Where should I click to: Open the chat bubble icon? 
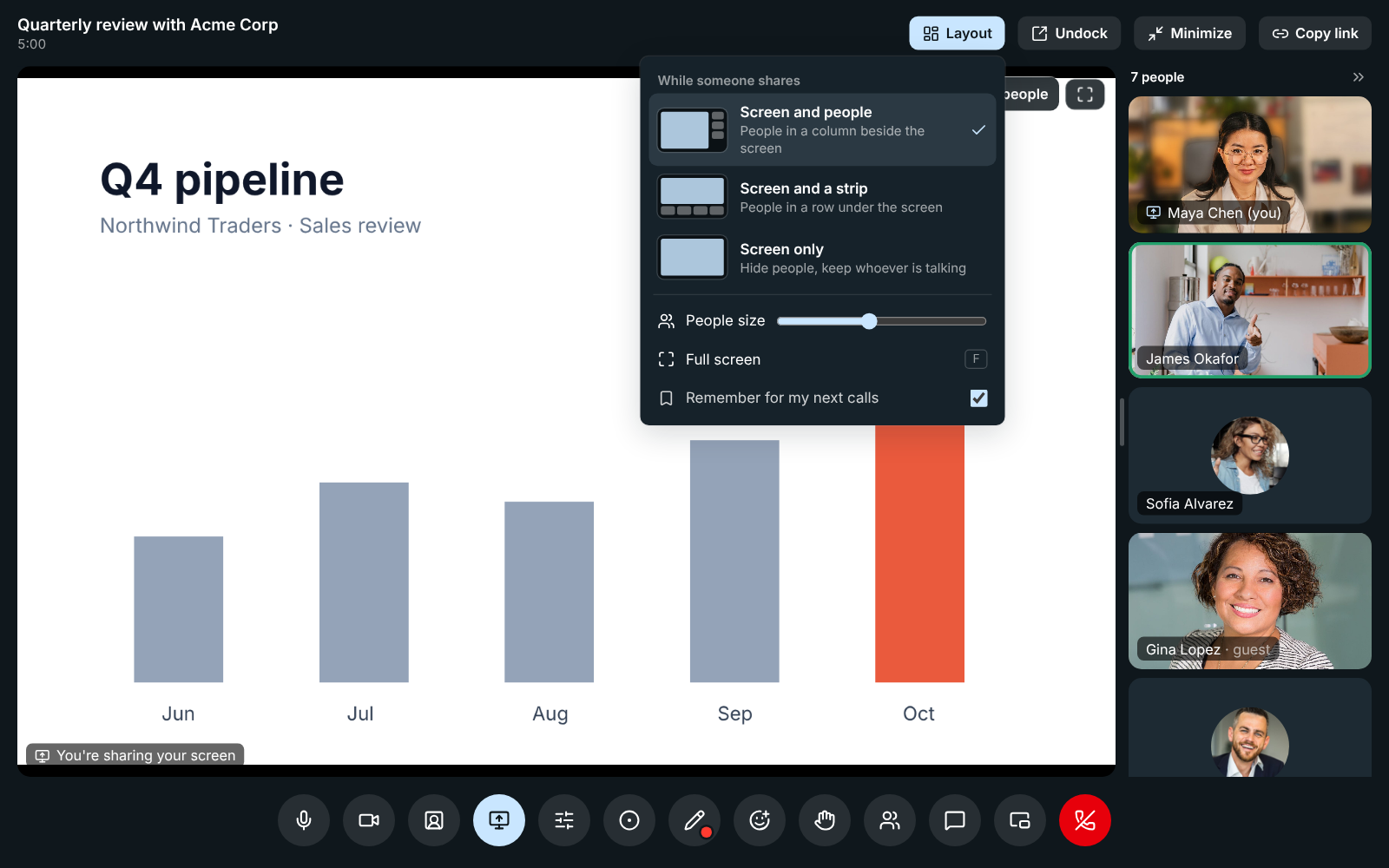pos(955,820)
